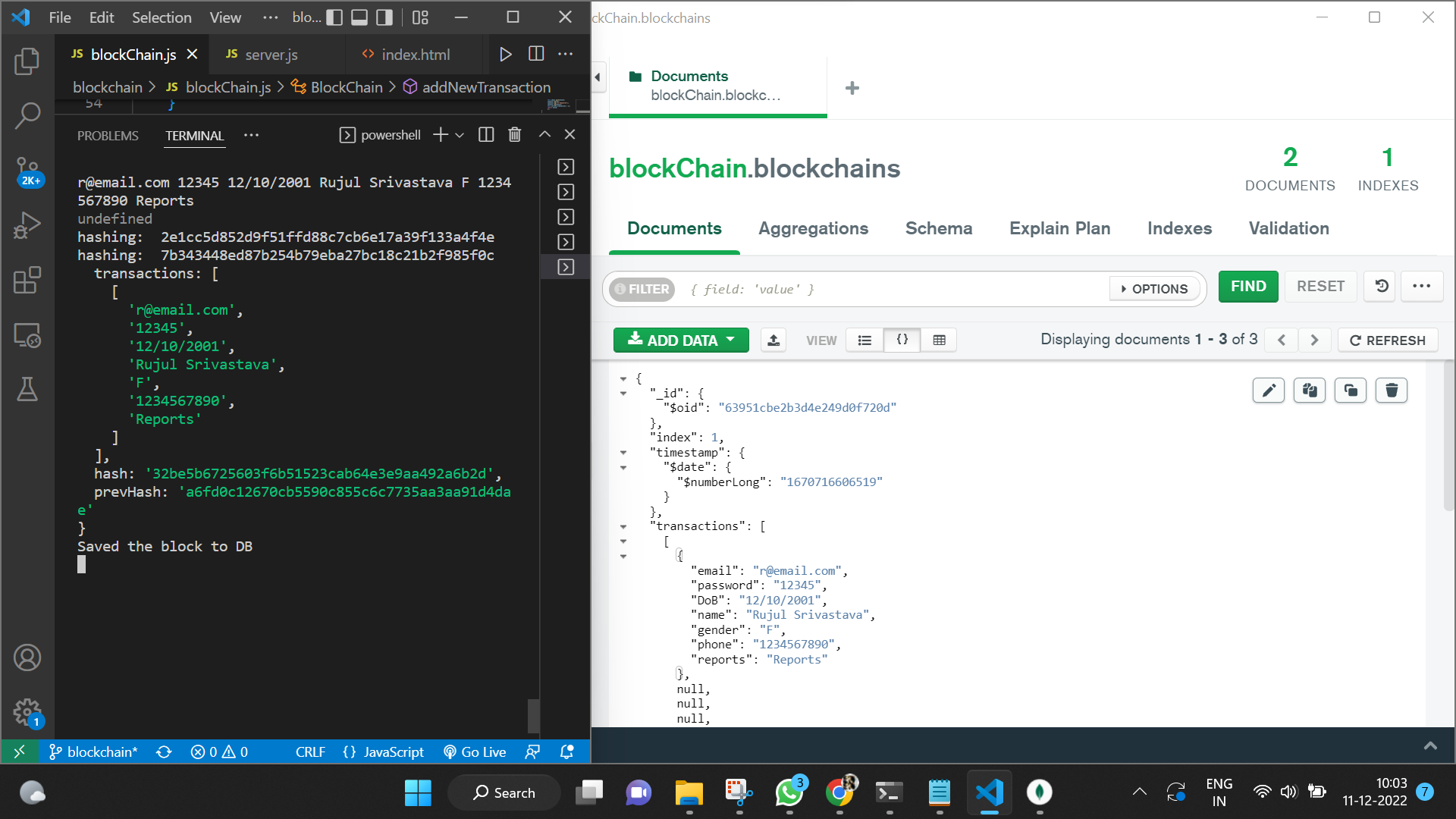Clone document using the clone icon
The height and width of the screenshot is (819, 1456).
pos(1351,391)
